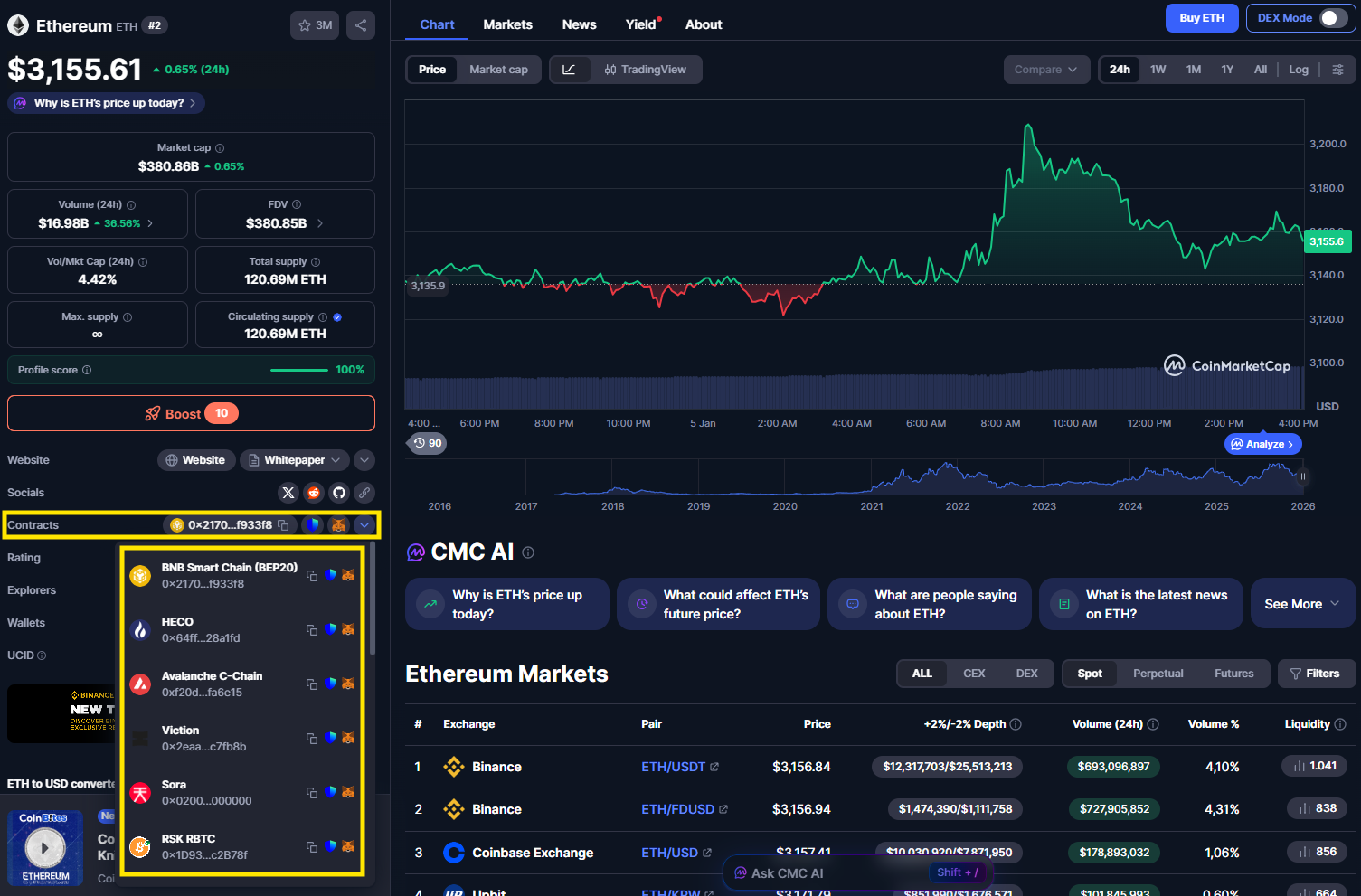Screen dimensions: 1361x896
Task: Open market Filters
Action: tap(1315, 674)
